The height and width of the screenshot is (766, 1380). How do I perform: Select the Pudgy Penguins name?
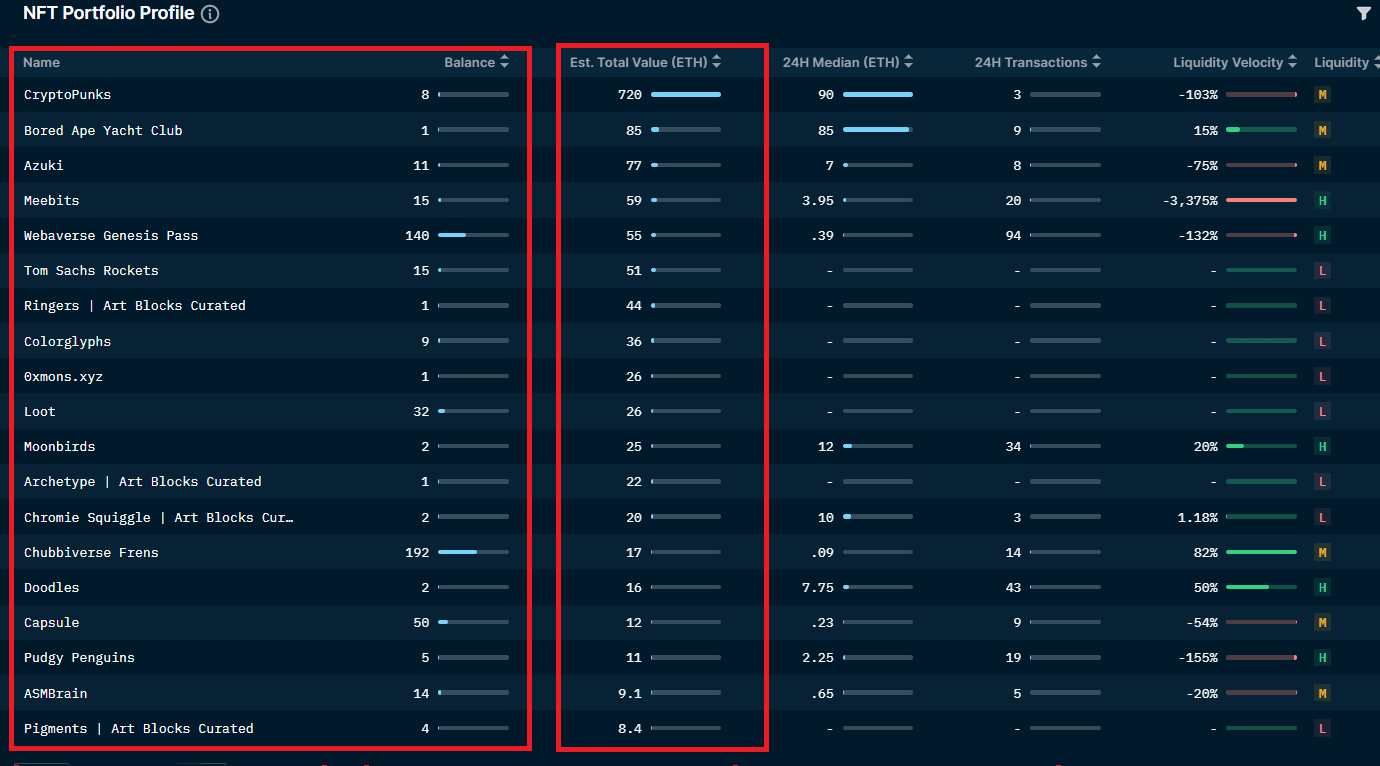point(79,657)
